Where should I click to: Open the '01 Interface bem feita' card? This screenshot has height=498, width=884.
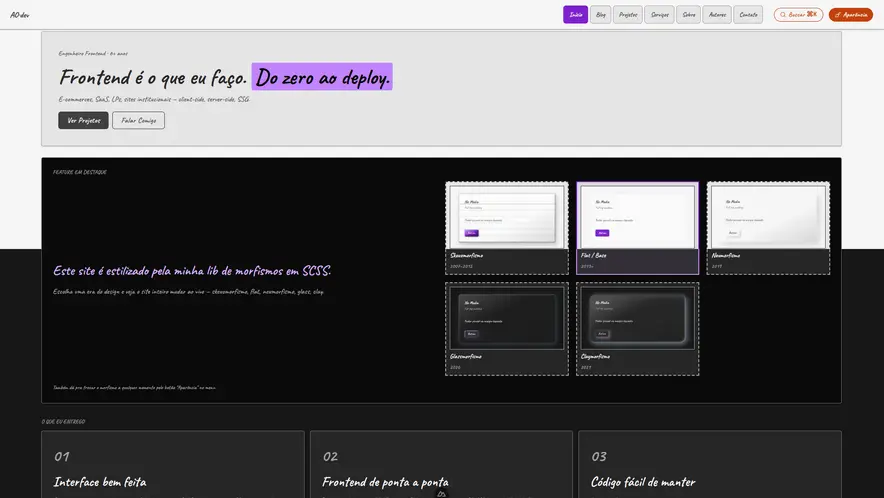[173, 464]
